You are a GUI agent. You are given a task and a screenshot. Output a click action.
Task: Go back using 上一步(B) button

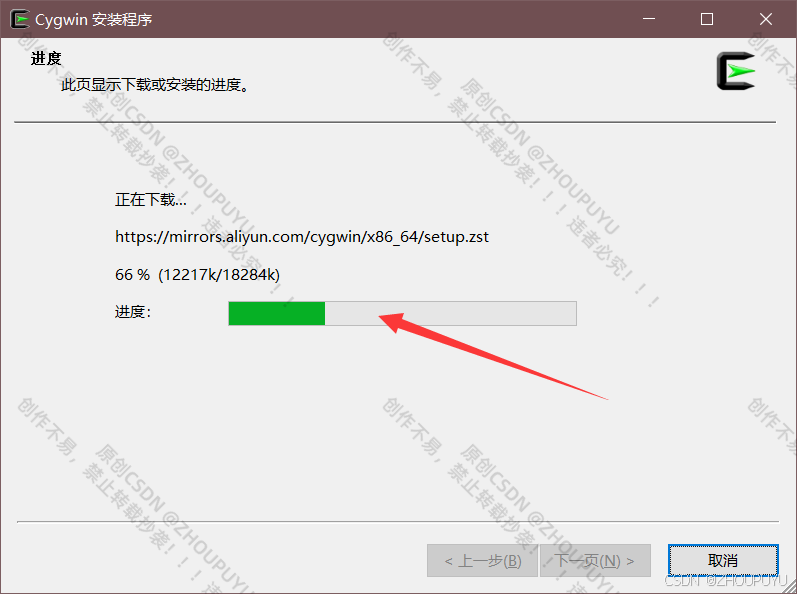pyautogui.click(x=482, y=560)
